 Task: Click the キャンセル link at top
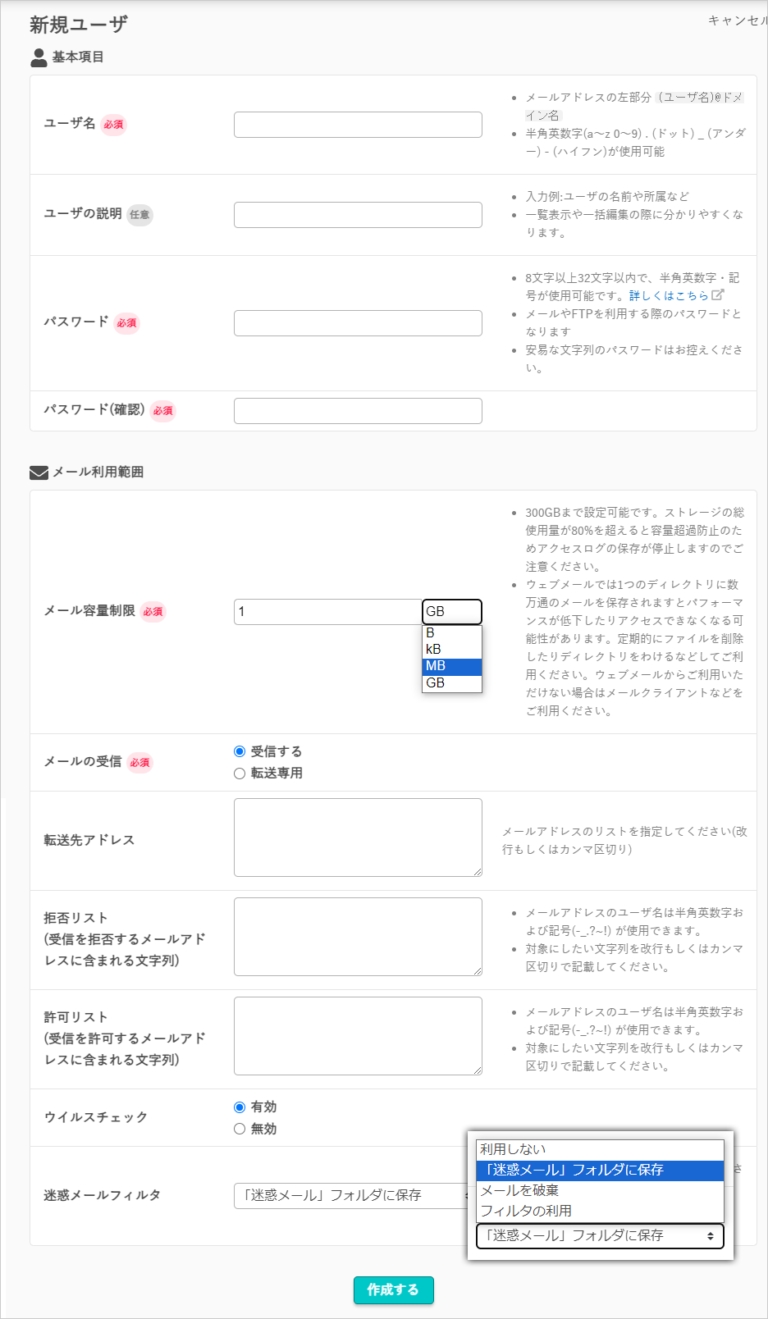(737, 21)
